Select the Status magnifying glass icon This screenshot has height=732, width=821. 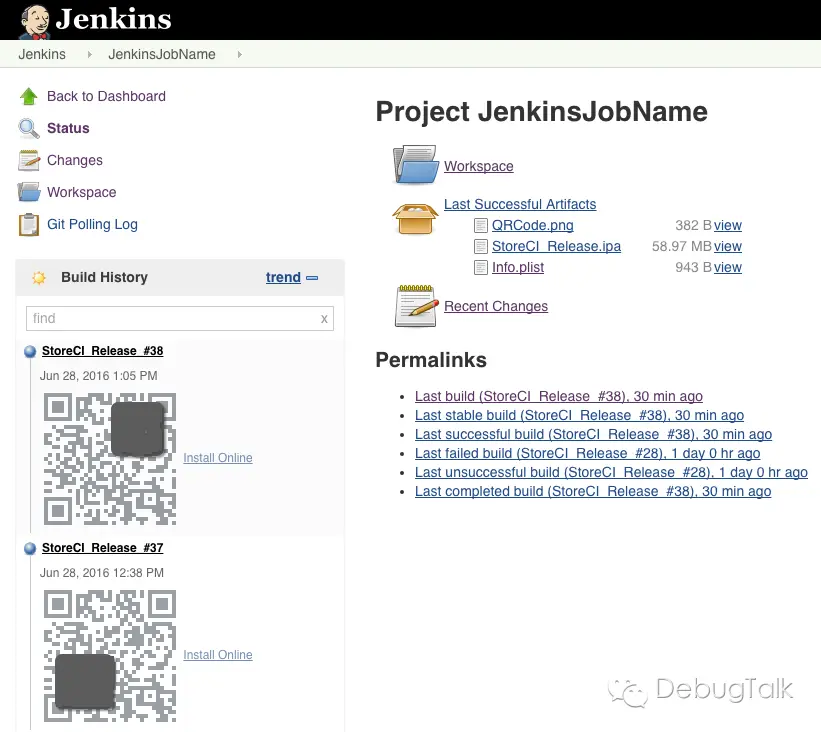click(28, 128)
